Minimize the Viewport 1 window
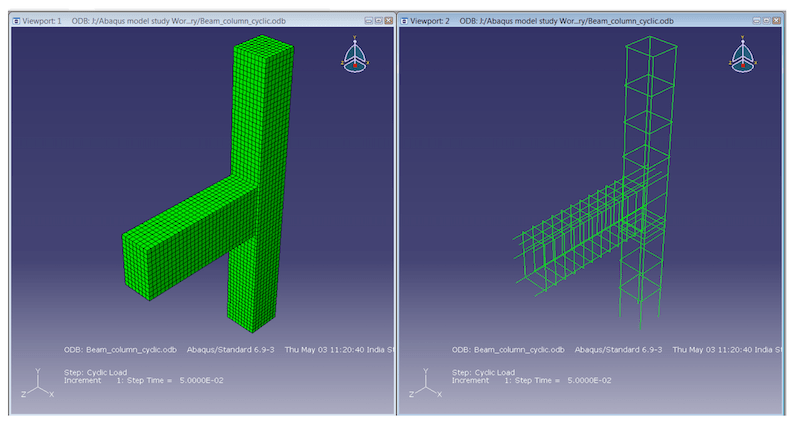The image size is (800, 434). coord(367,20)
